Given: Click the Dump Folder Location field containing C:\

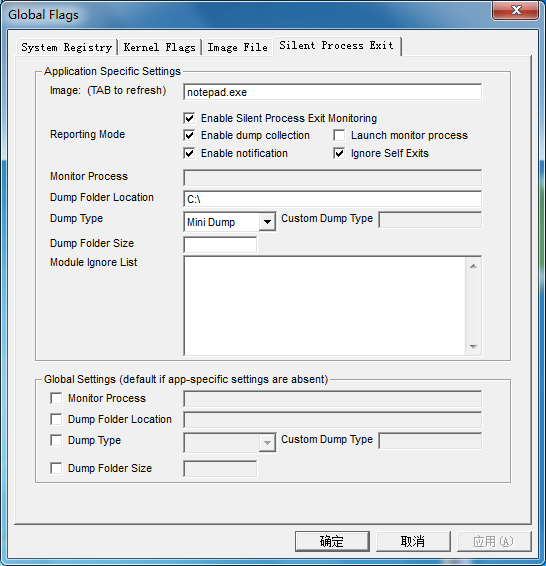Looking at the screenshot, I should tap(332, 199).
